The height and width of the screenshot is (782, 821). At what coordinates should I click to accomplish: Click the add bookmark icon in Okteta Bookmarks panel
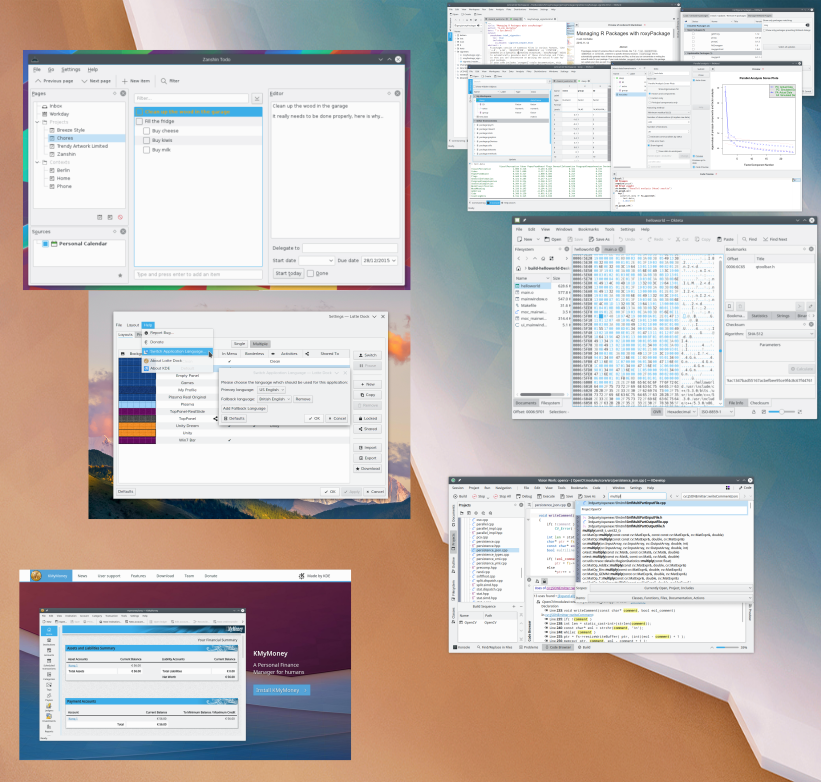(729, 306)
